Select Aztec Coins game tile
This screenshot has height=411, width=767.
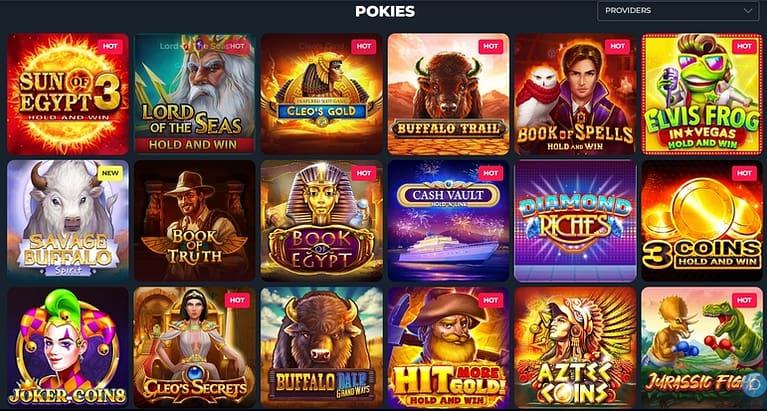(575, 347)
